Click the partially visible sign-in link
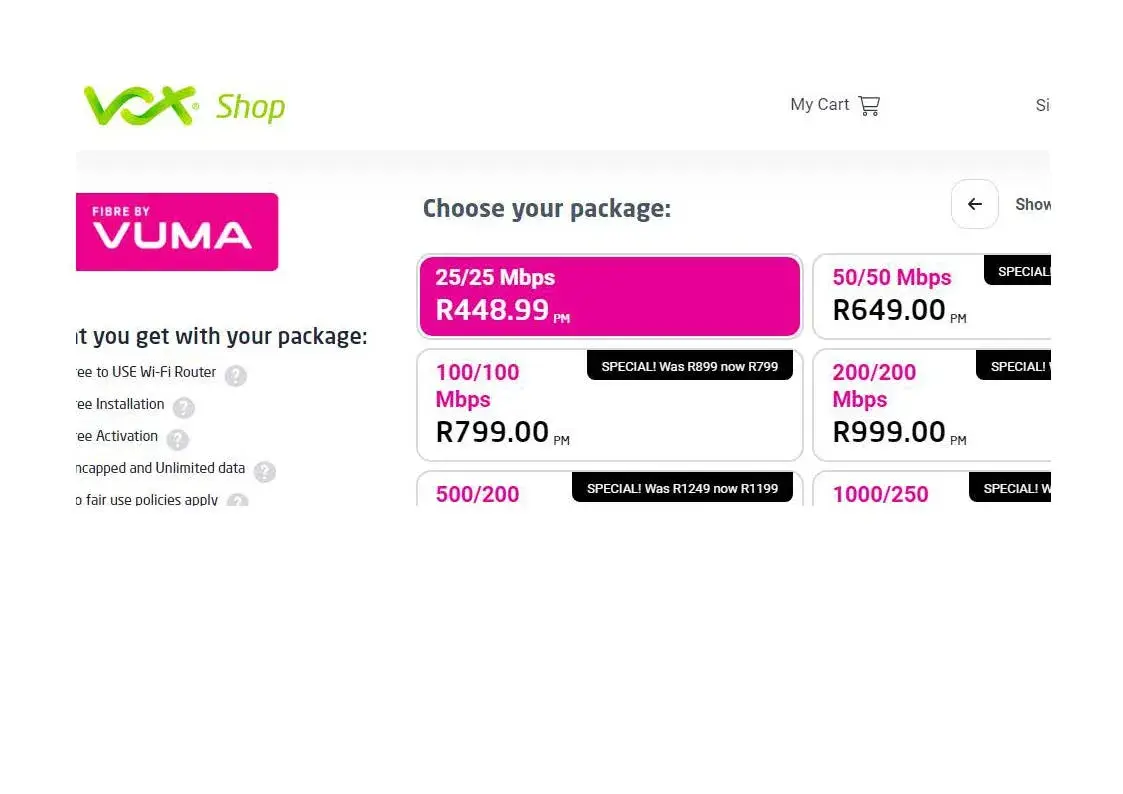The image size is (1123, 794). pos(1042,105)
